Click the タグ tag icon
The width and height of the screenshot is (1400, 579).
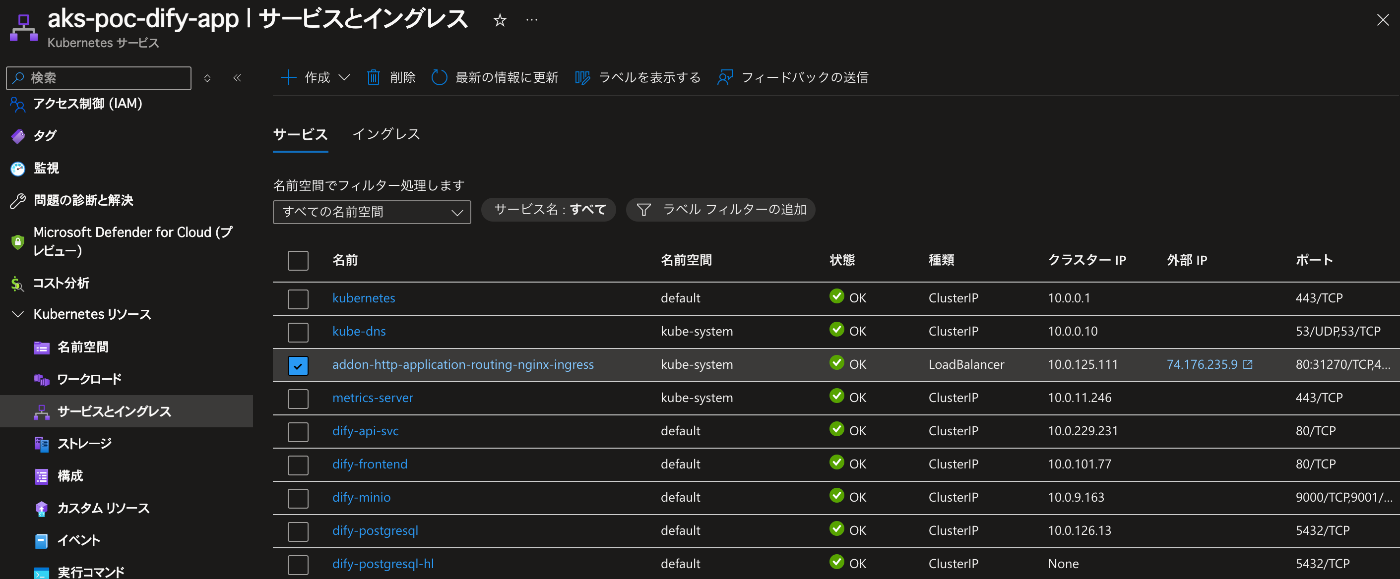pos(17,136)
